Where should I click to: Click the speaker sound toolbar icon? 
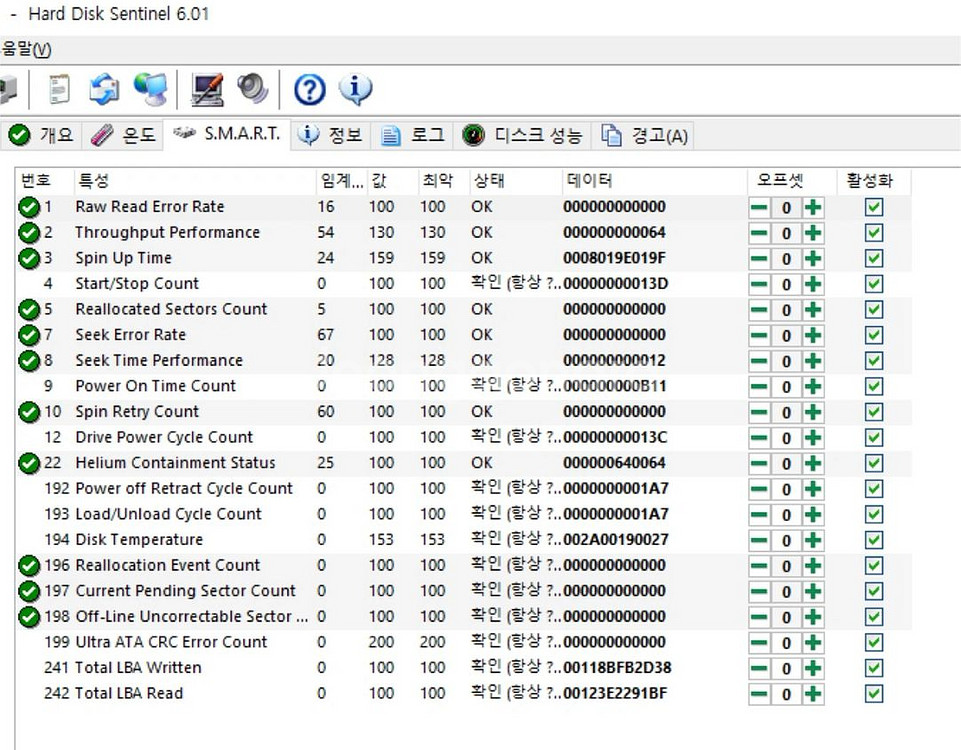point(253,89)
